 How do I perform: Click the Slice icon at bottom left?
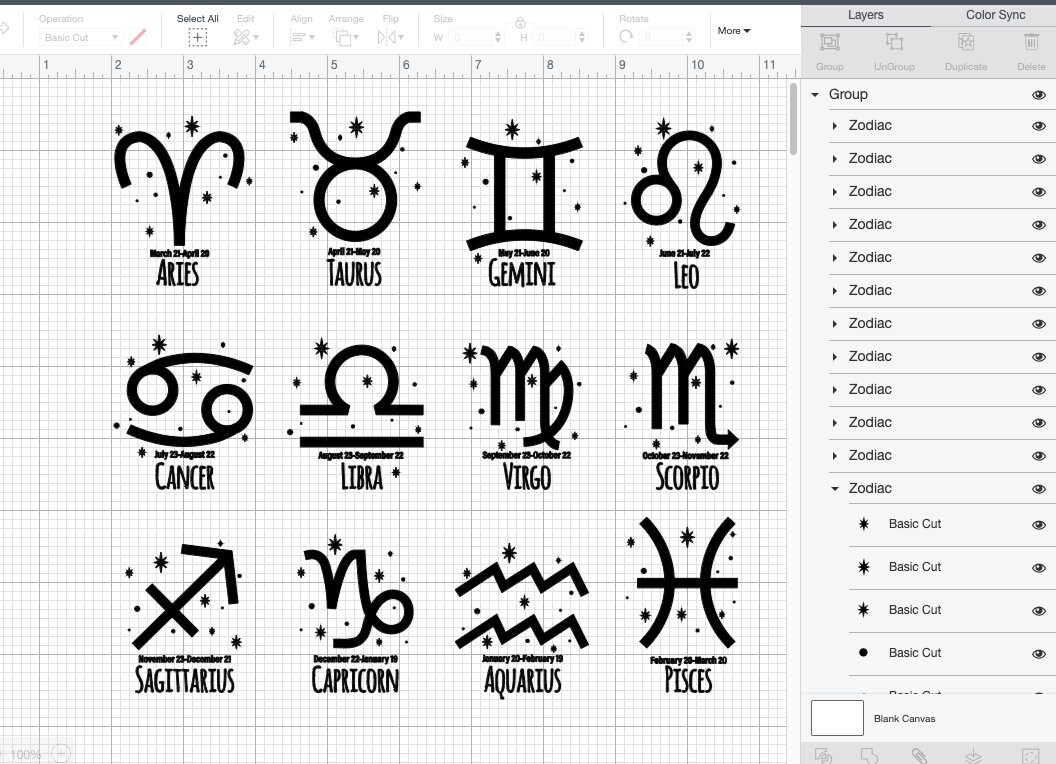(x=824, y=755)
